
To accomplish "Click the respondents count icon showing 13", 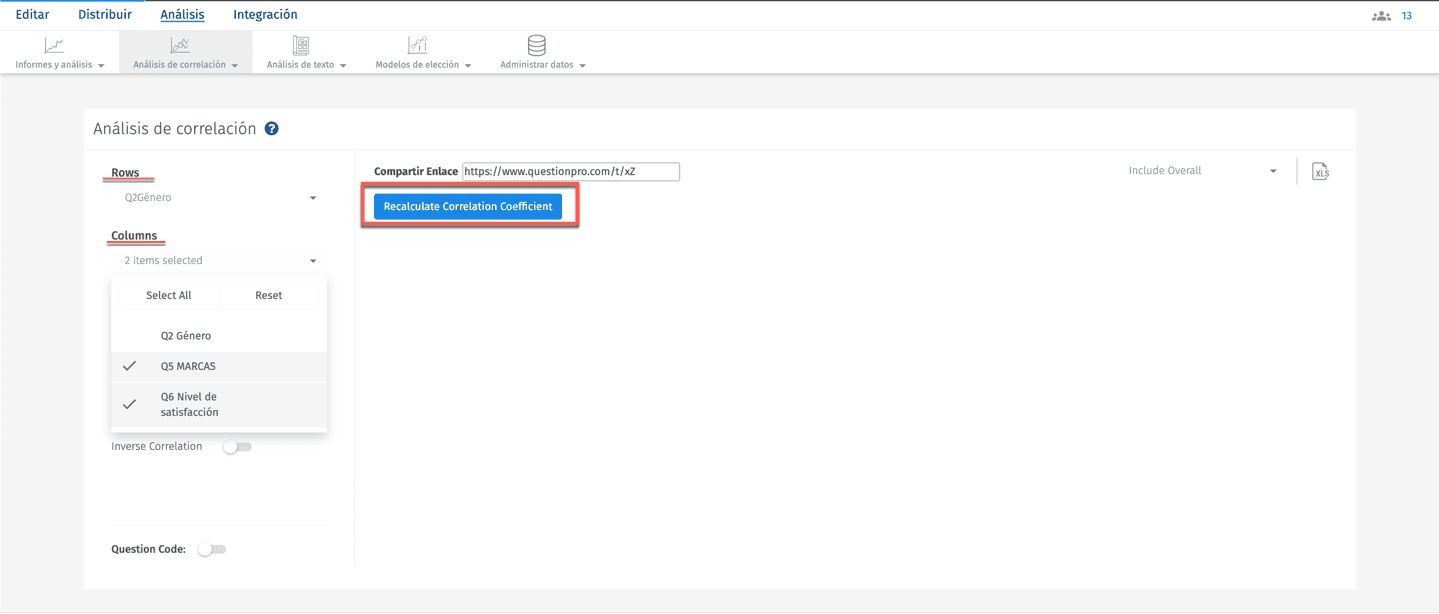I will (x=1381, y=15).
